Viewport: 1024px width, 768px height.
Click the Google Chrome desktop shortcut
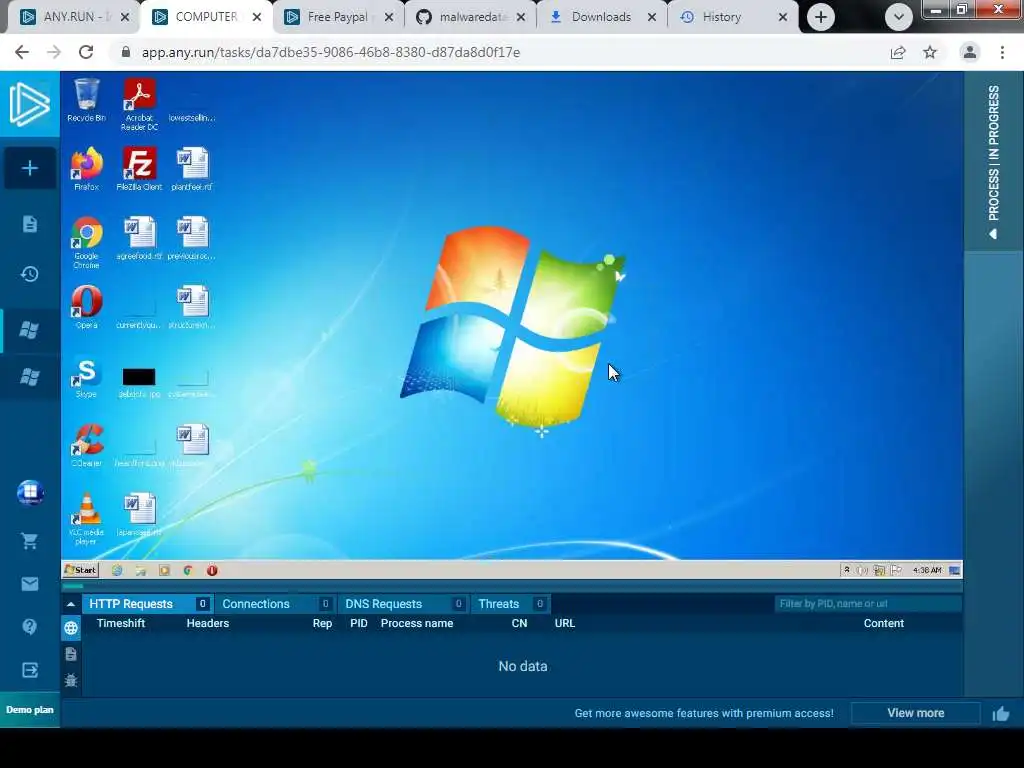pyautogui.click(x=86, y=242)
